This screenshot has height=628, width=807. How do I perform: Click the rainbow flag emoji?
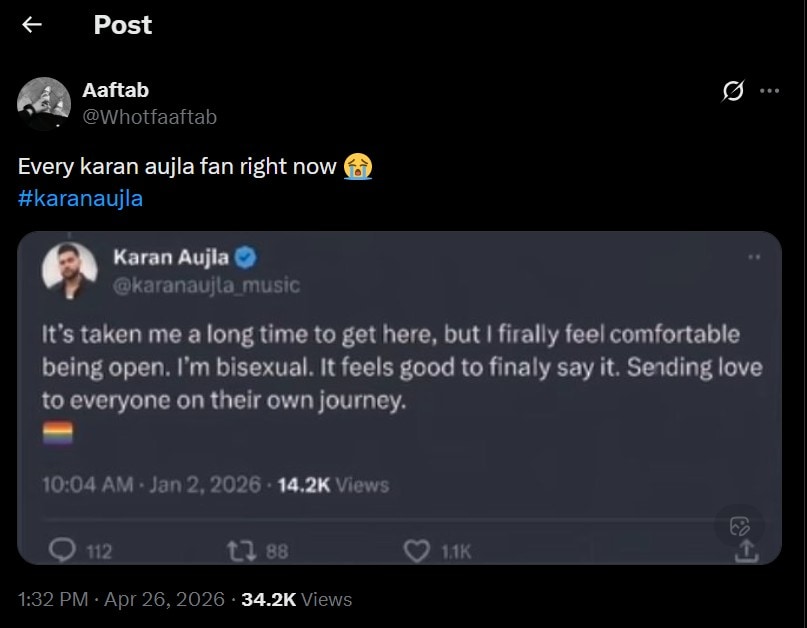(56, 430)
